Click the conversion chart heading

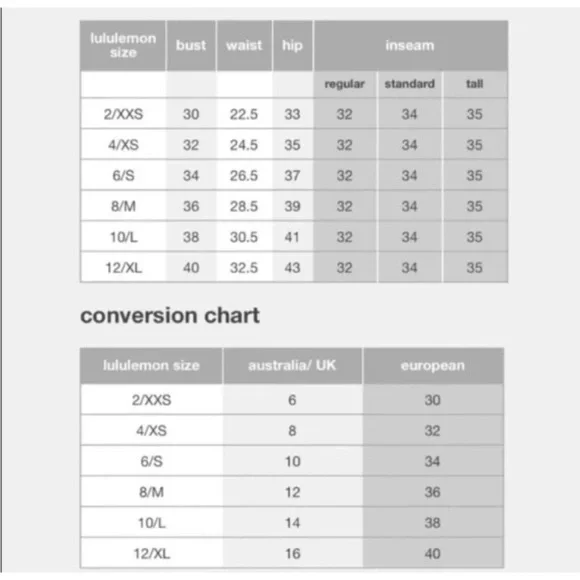[x=170, y=316]
